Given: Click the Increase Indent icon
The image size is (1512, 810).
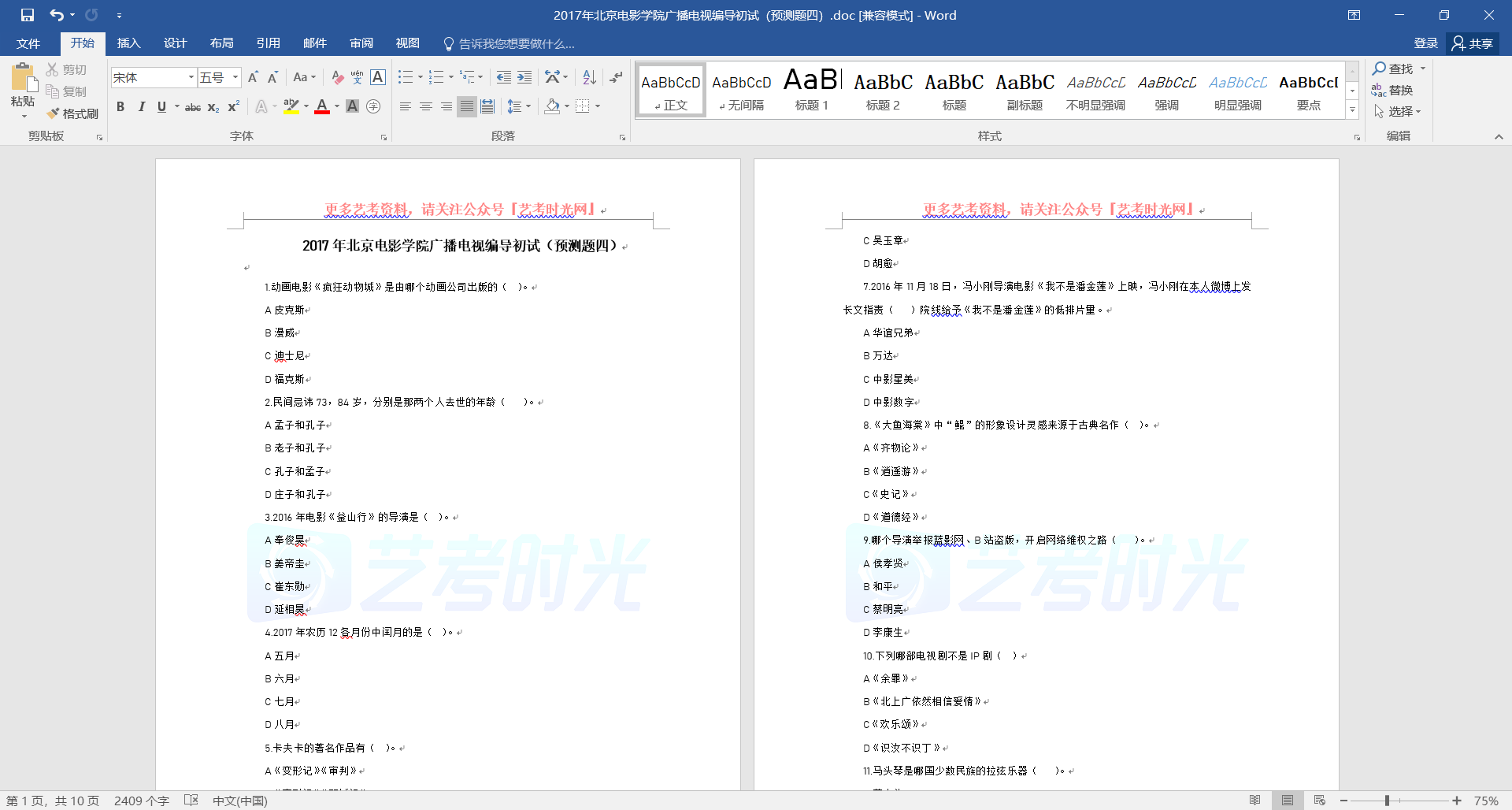Looking at the screenshot, I should 524,77.
